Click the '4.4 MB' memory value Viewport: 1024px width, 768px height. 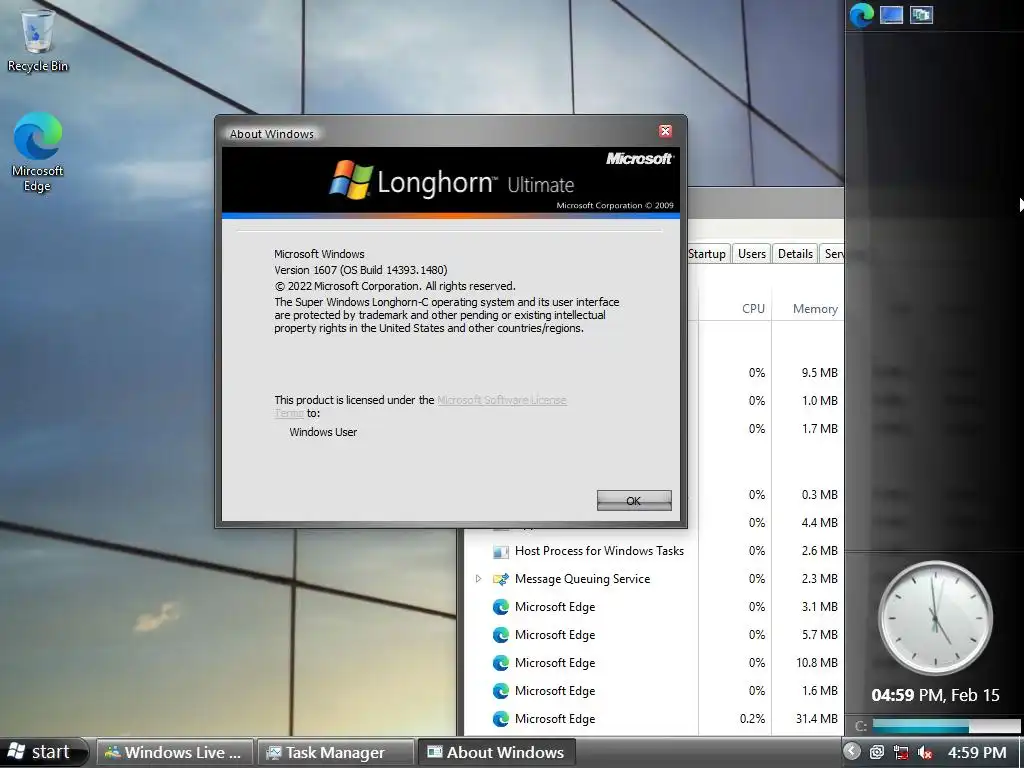(820, 523)
